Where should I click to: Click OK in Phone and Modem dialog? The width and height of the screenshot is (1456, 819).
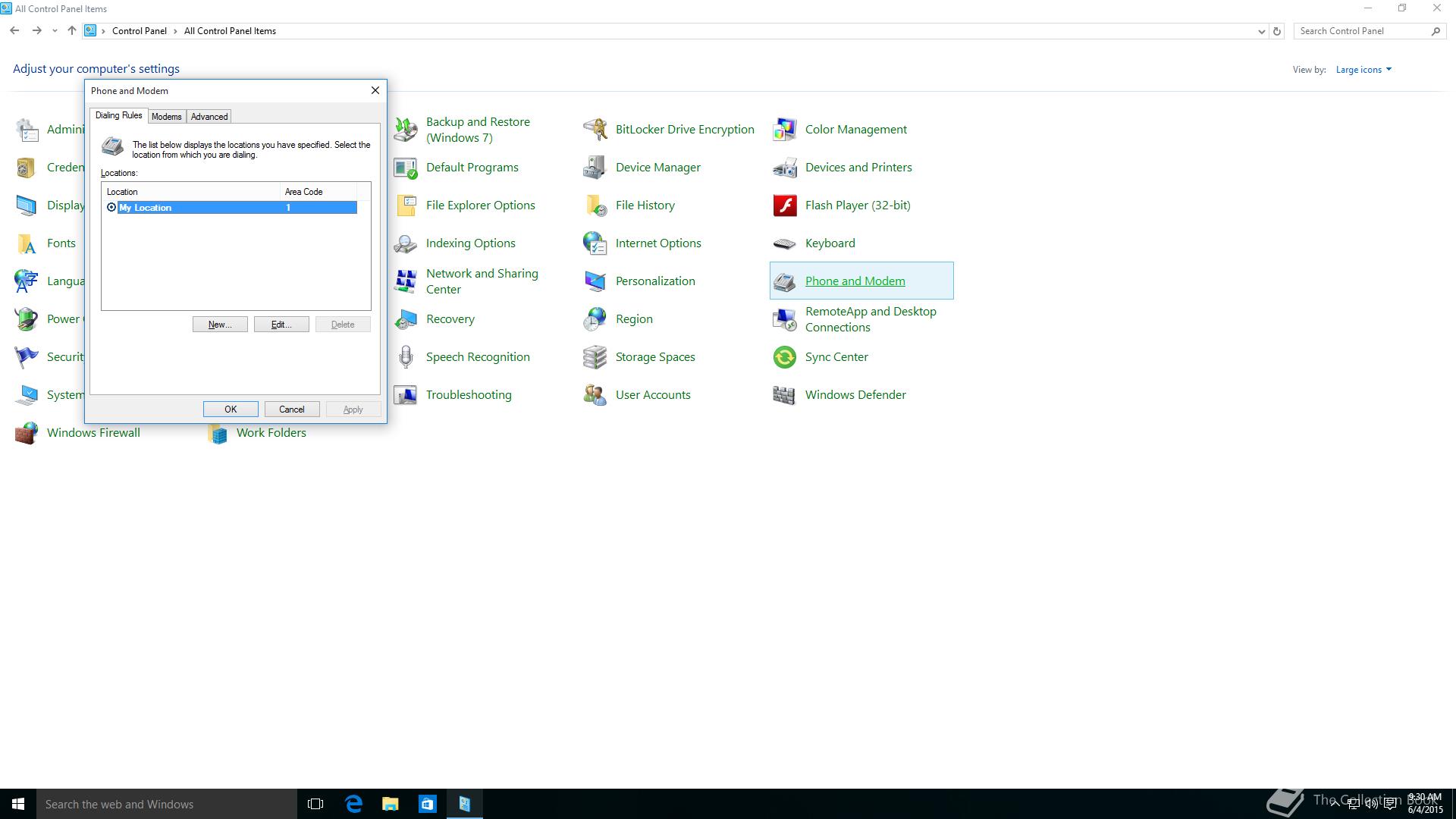pos(231,409)
